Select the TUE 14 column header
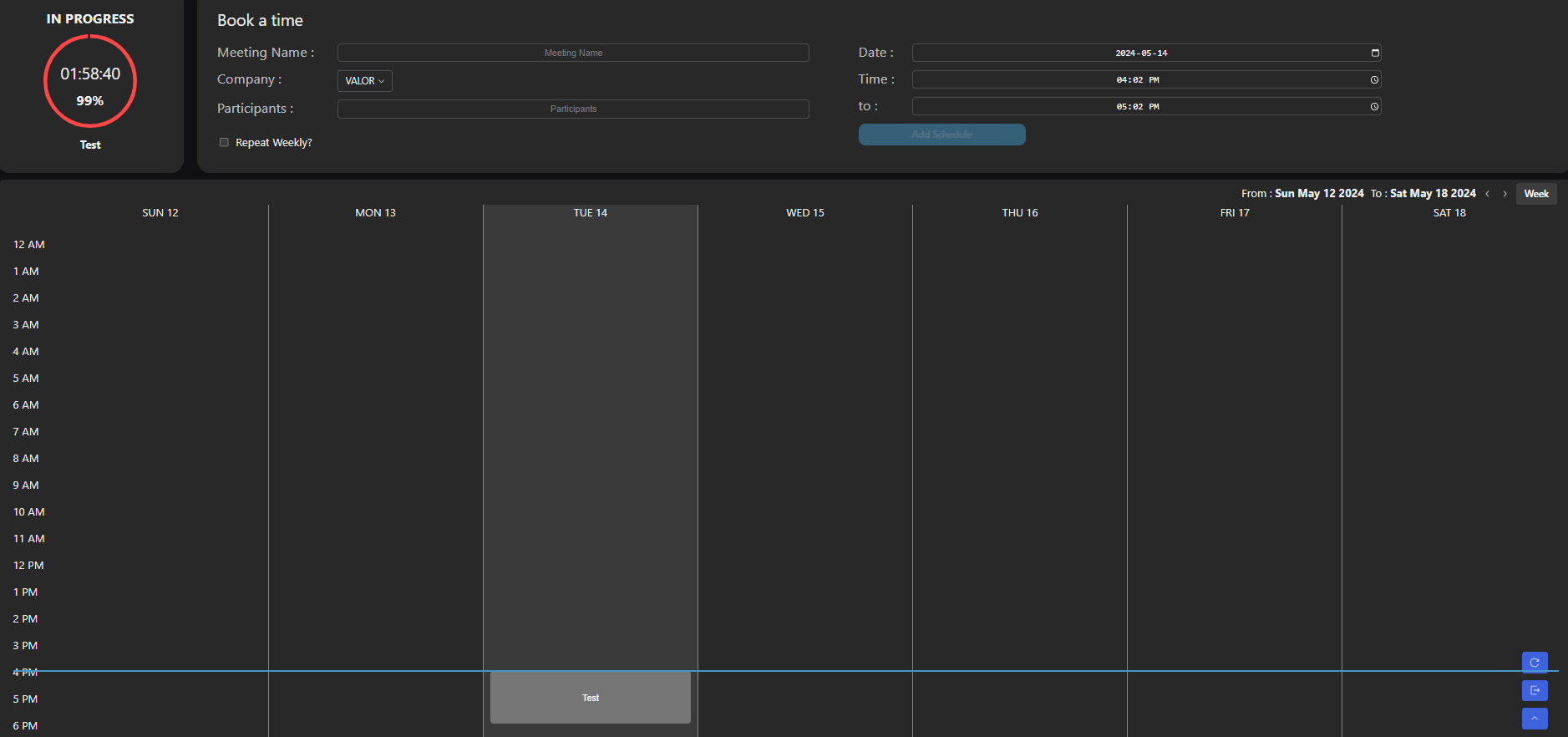The width and height of the screenshot is (1568, 737). 591,213
